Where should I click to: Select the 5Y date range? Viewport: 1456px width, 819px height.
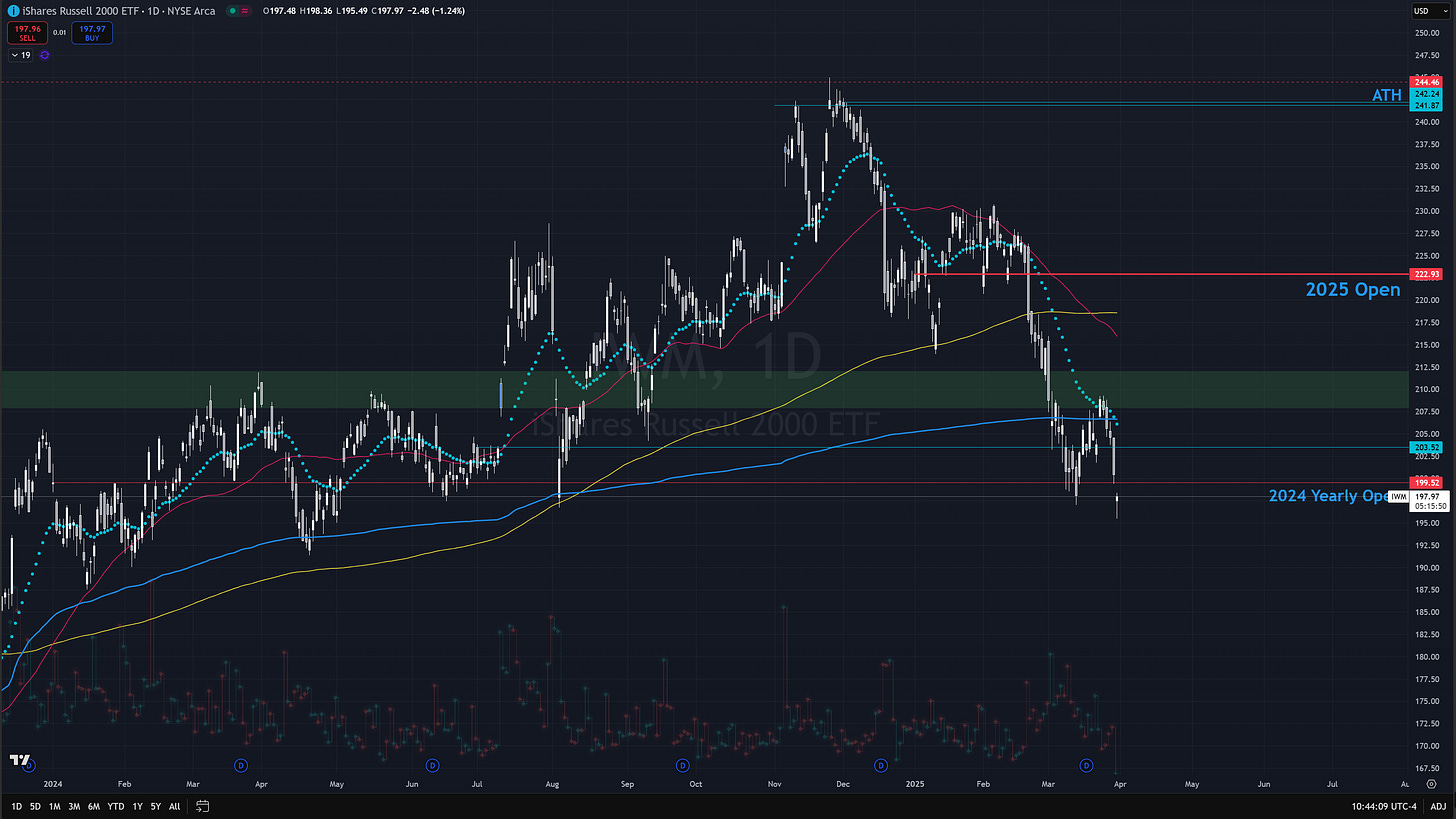click(156, 805)
